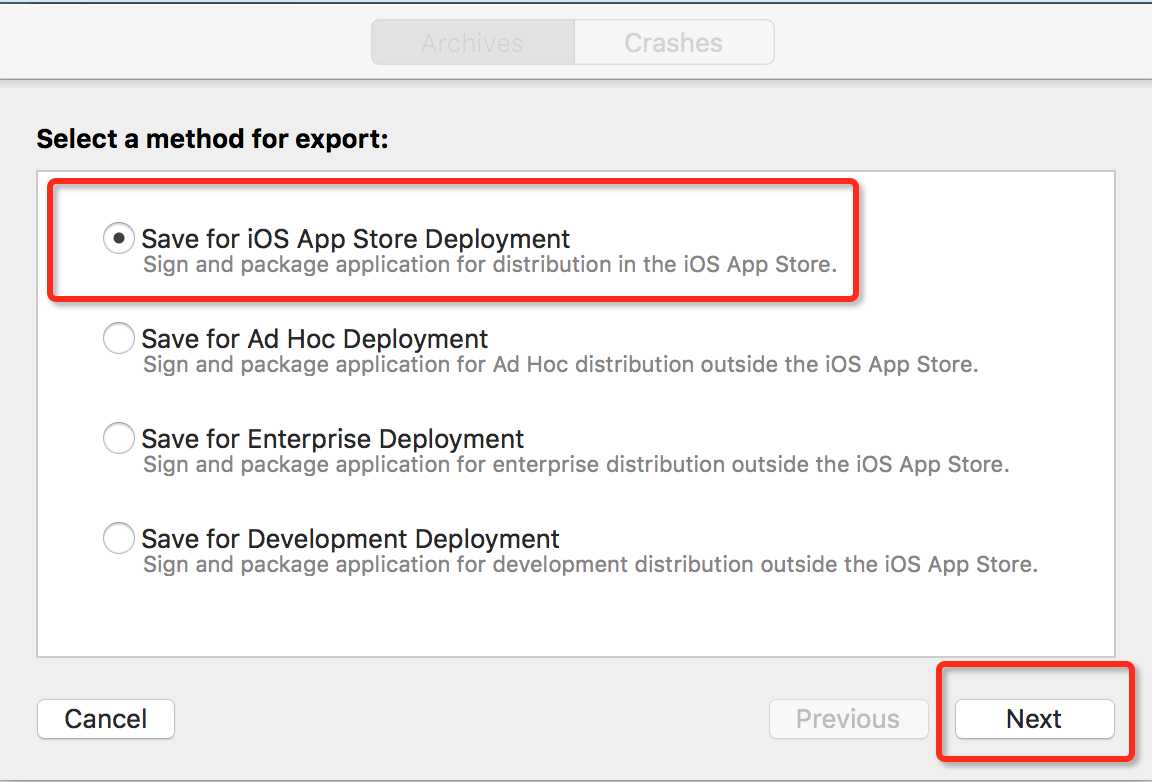Click the 'Select a method for export:' heading
The height and width of the screenshot is (782, 1152).
tap(212, 139)
